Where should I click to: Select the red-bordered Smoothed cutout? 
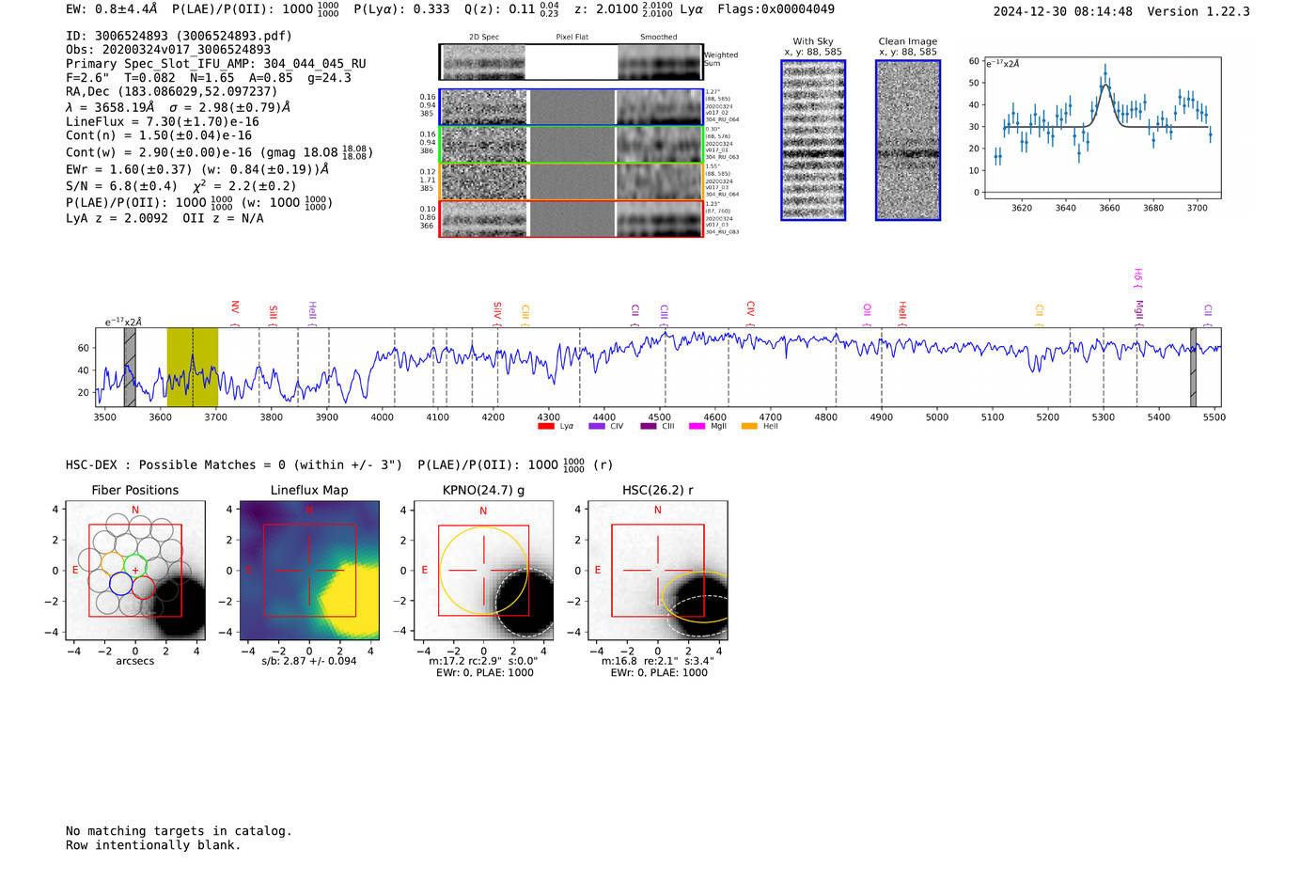click(660, 219)
